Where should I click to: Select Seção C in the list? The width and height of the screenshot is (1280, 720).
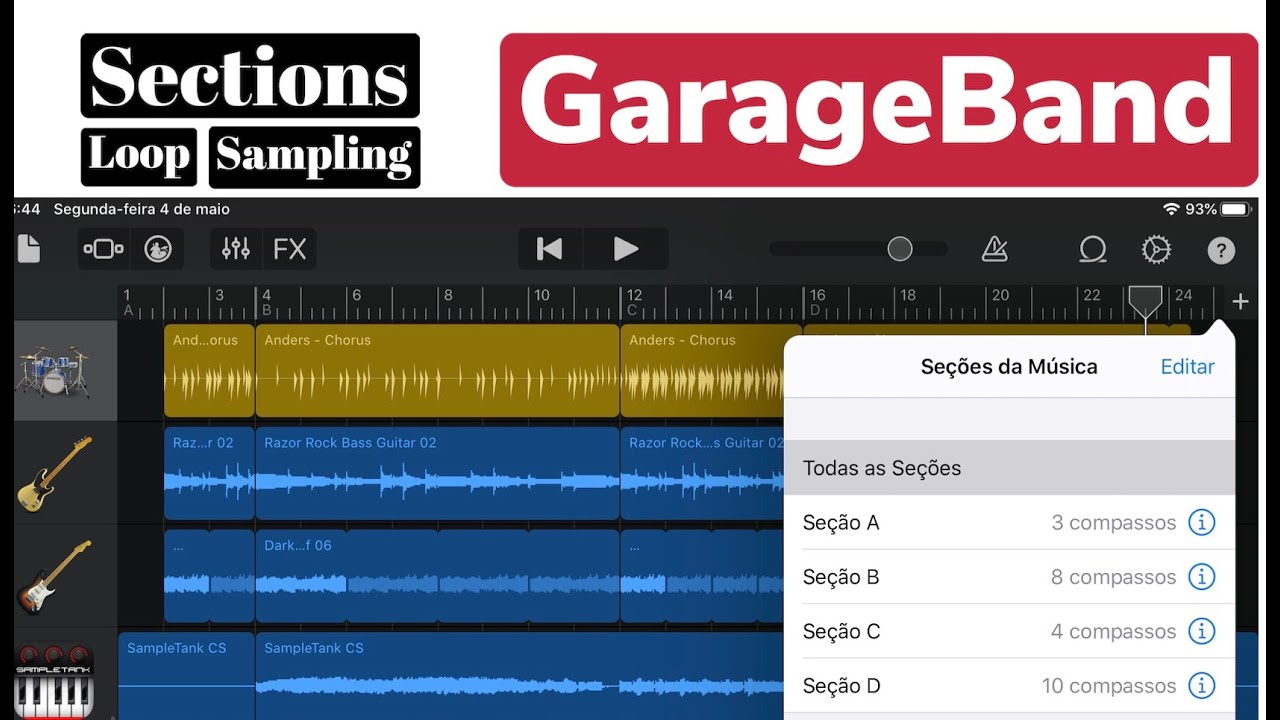pyautogui.click(x=1010, y=631)
